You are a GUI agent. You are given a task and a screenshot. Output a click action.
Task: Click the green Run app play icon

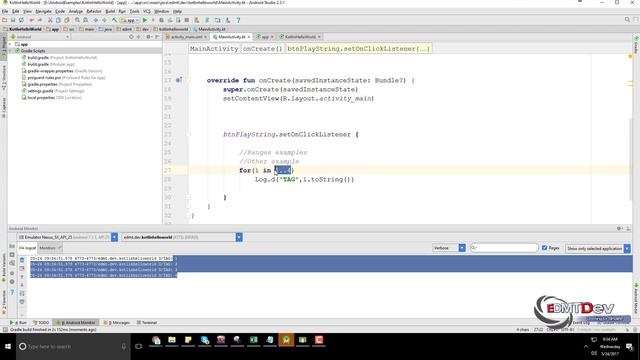pos(145,20)
